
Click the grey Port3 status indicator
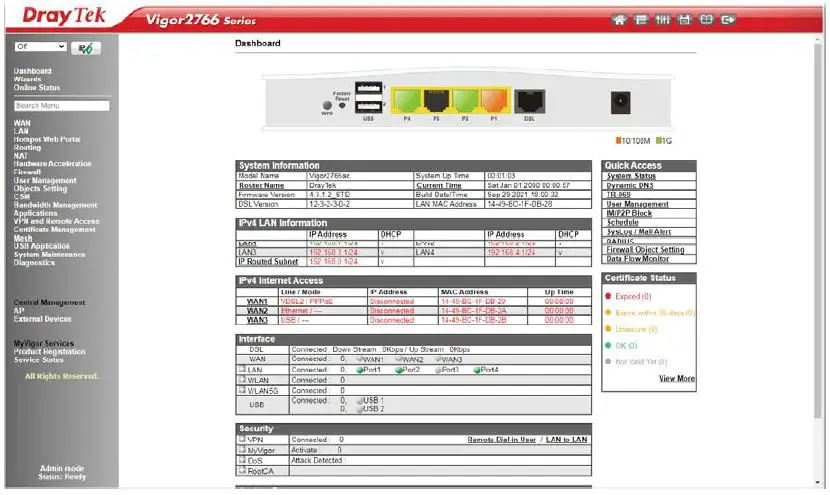click(x=438, y=370)
